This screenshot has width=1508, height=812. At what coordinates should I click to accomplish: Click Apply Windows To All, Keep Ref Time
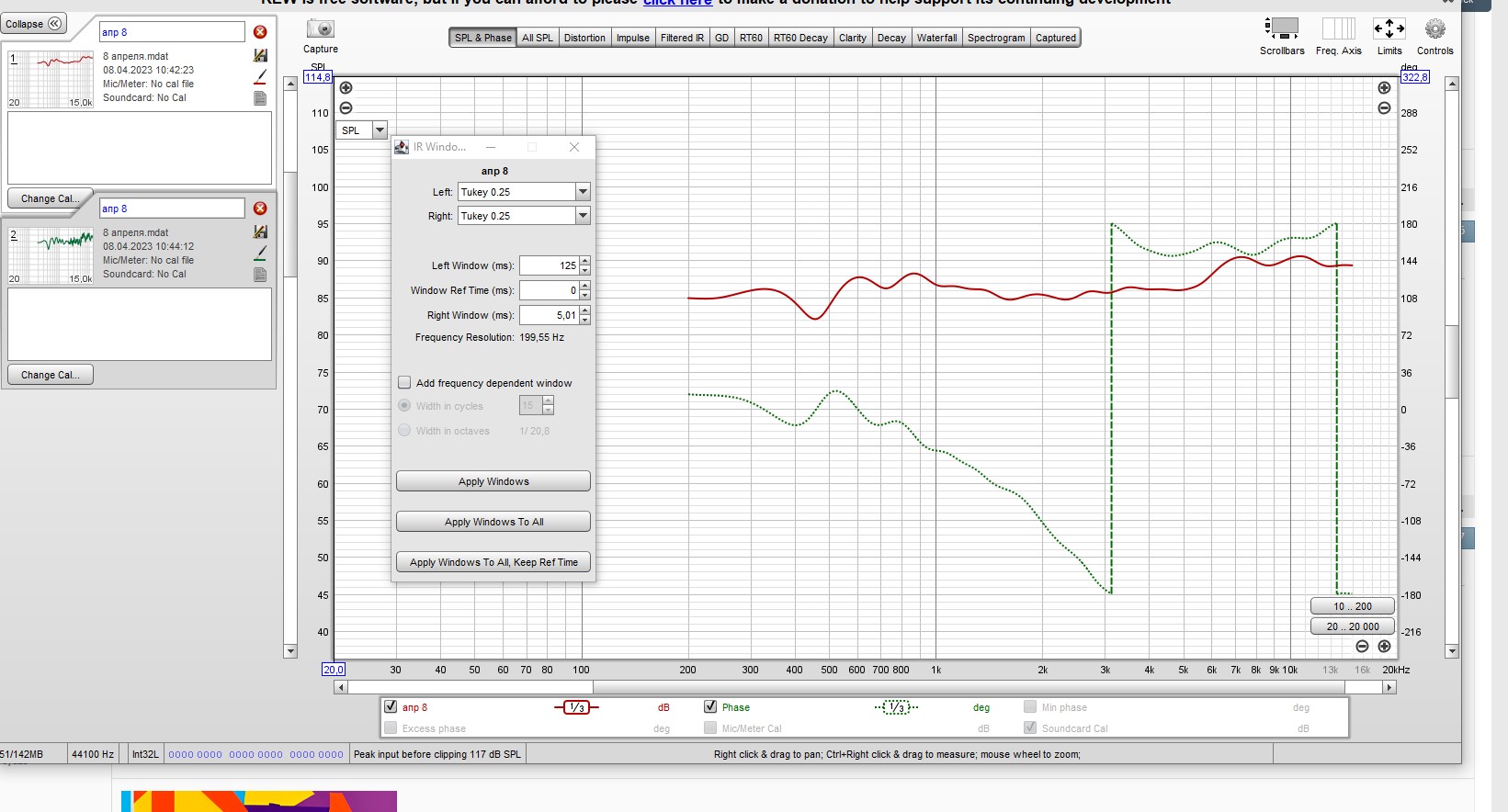[493, 562]
